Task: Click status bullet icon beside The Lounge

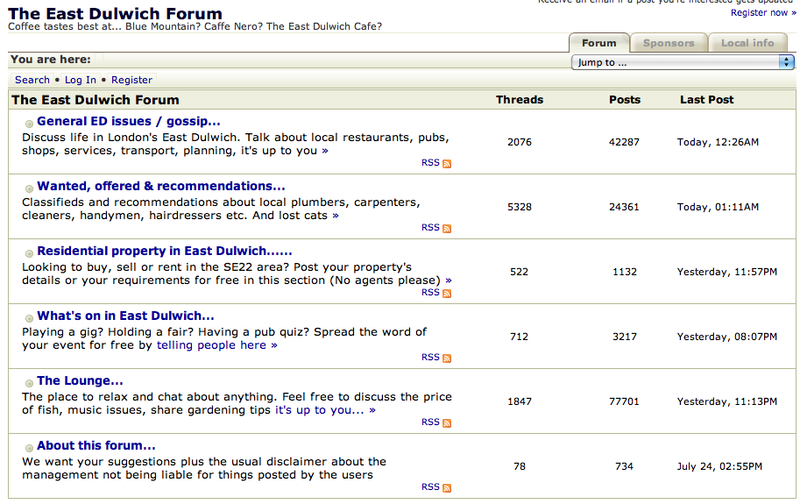Action: [29, 383]
